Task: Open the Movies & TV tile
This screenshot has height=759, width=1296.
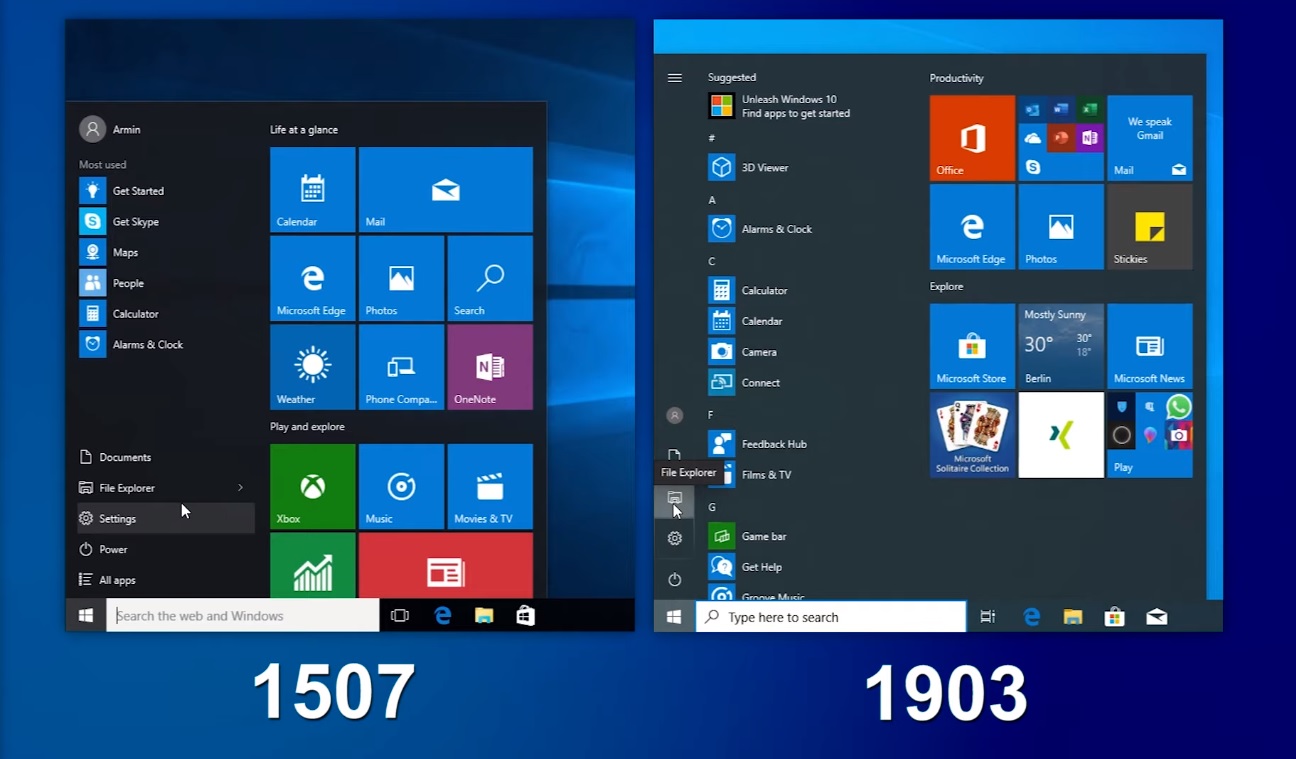Action: (x=490, y=487)
